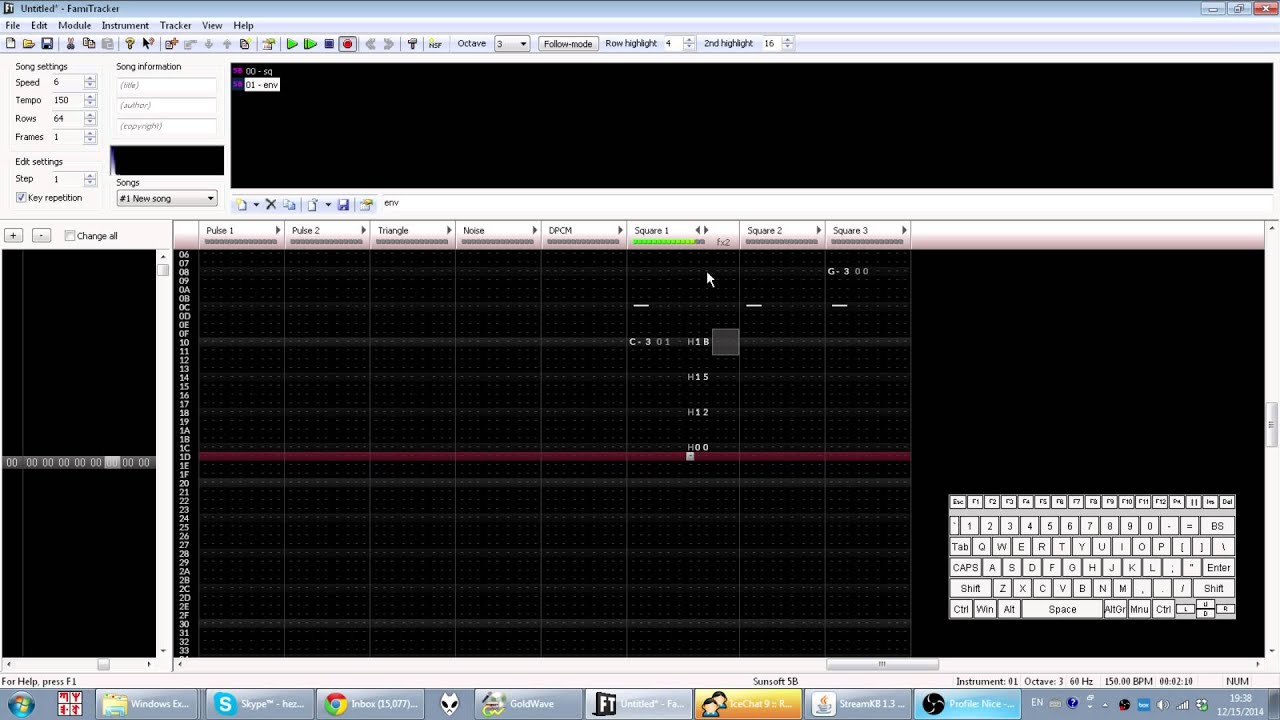
Task: Load instrument from file icon
Action: [x=312, y=204]
